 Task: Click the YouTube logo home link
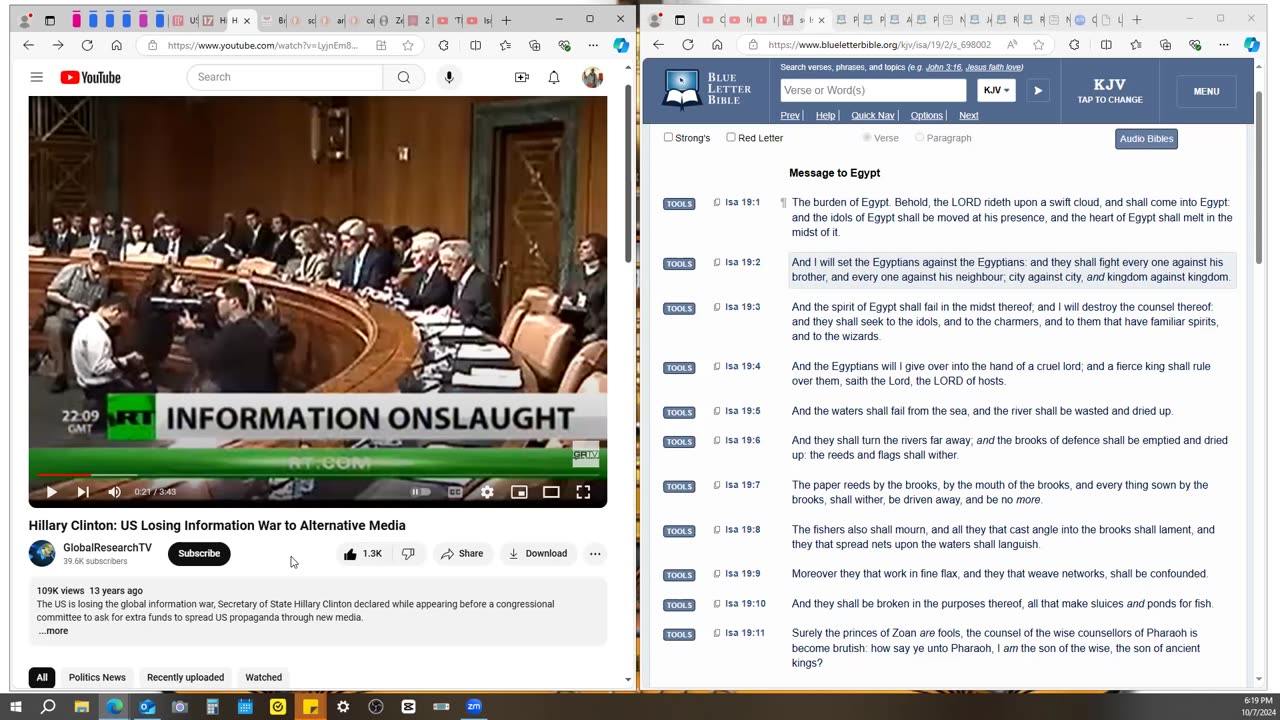pyautogui.click(x=90, y=77)
